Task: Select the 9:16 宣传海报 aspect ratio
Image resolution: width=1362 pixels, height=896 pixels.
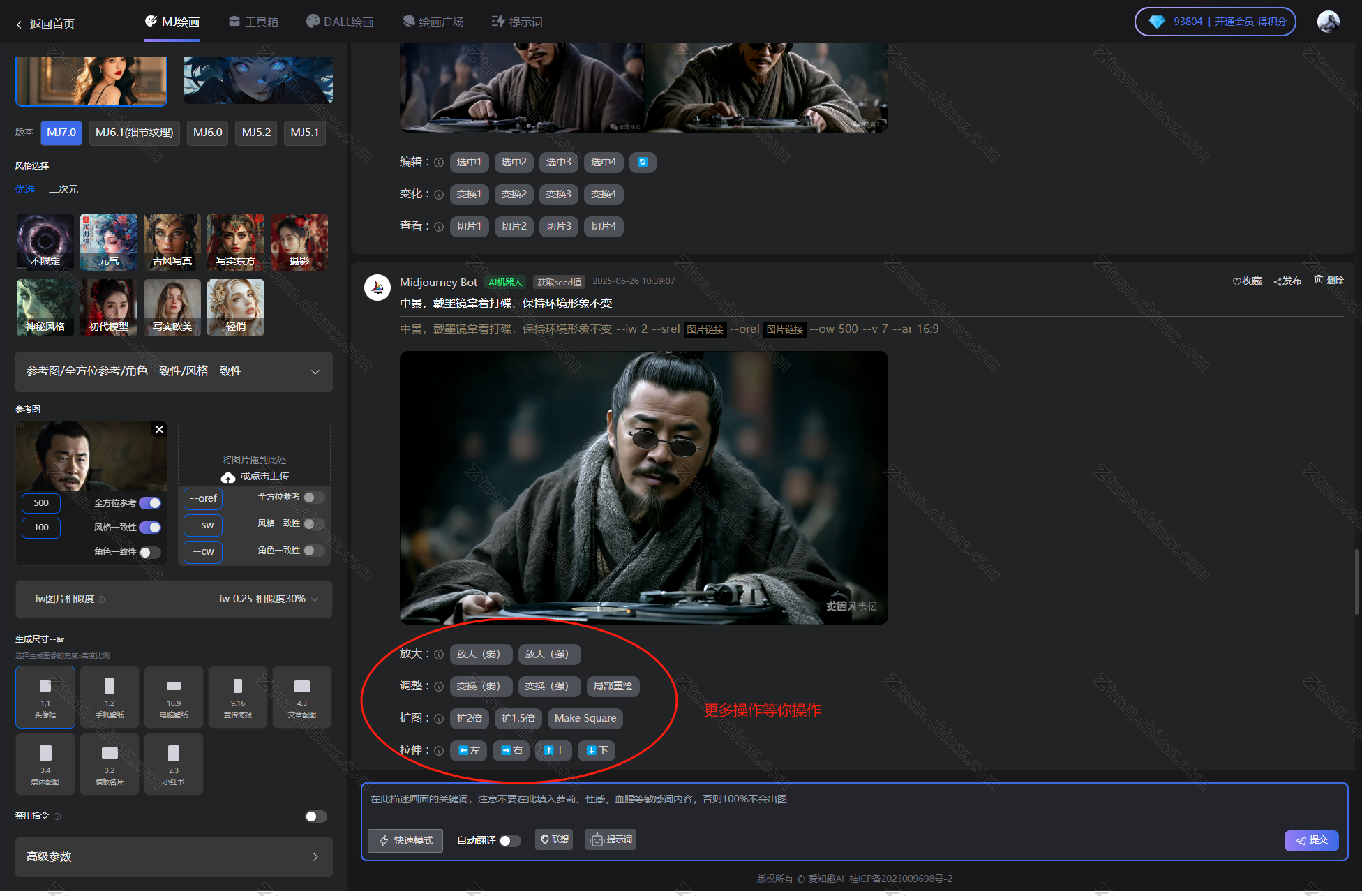Action: pos(238,697)
